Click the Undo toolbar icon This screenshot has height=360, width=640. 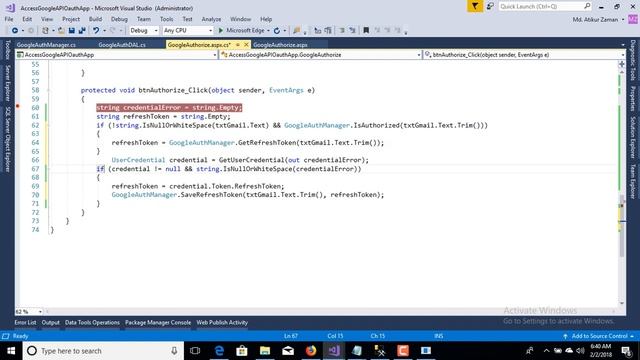(x=96, y=31)
